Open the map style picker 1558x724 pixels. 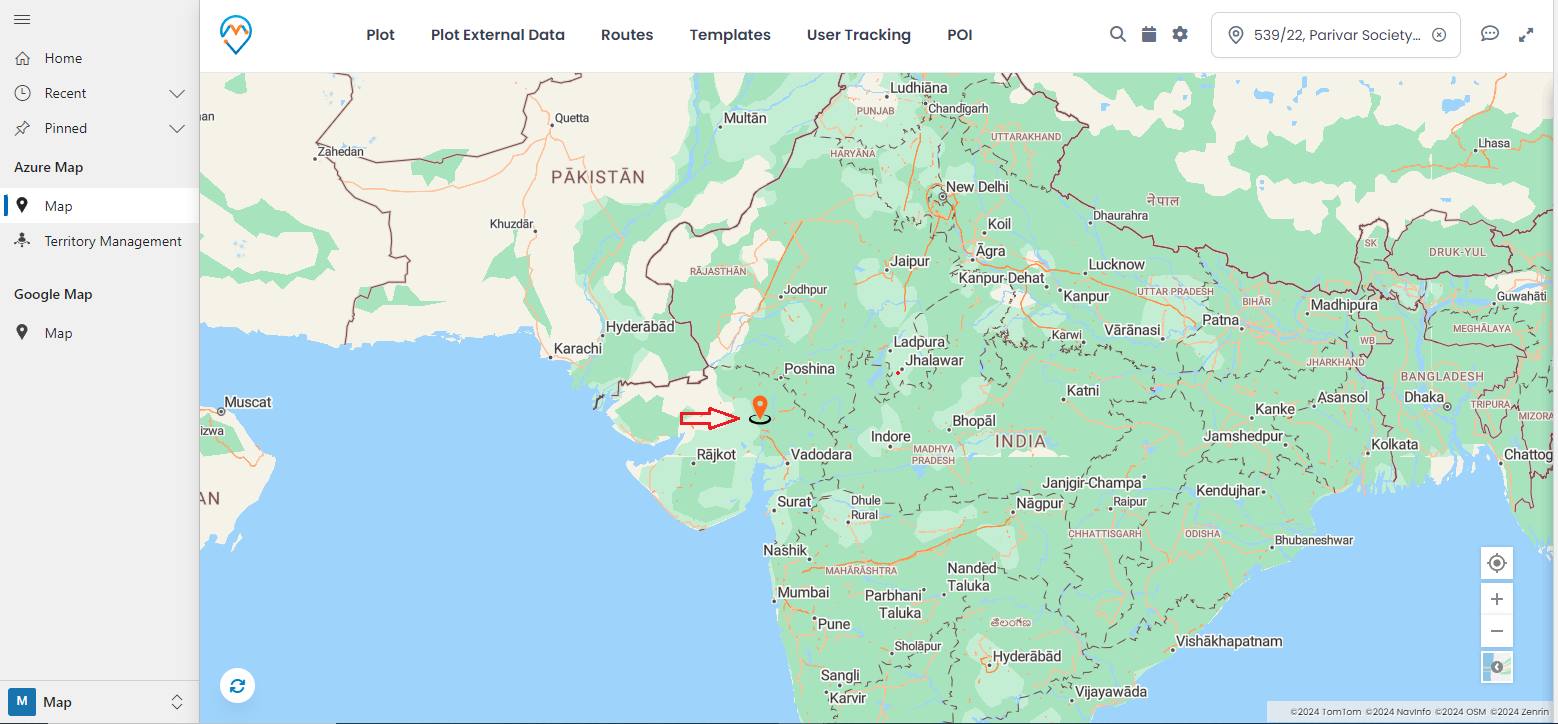1497,667
